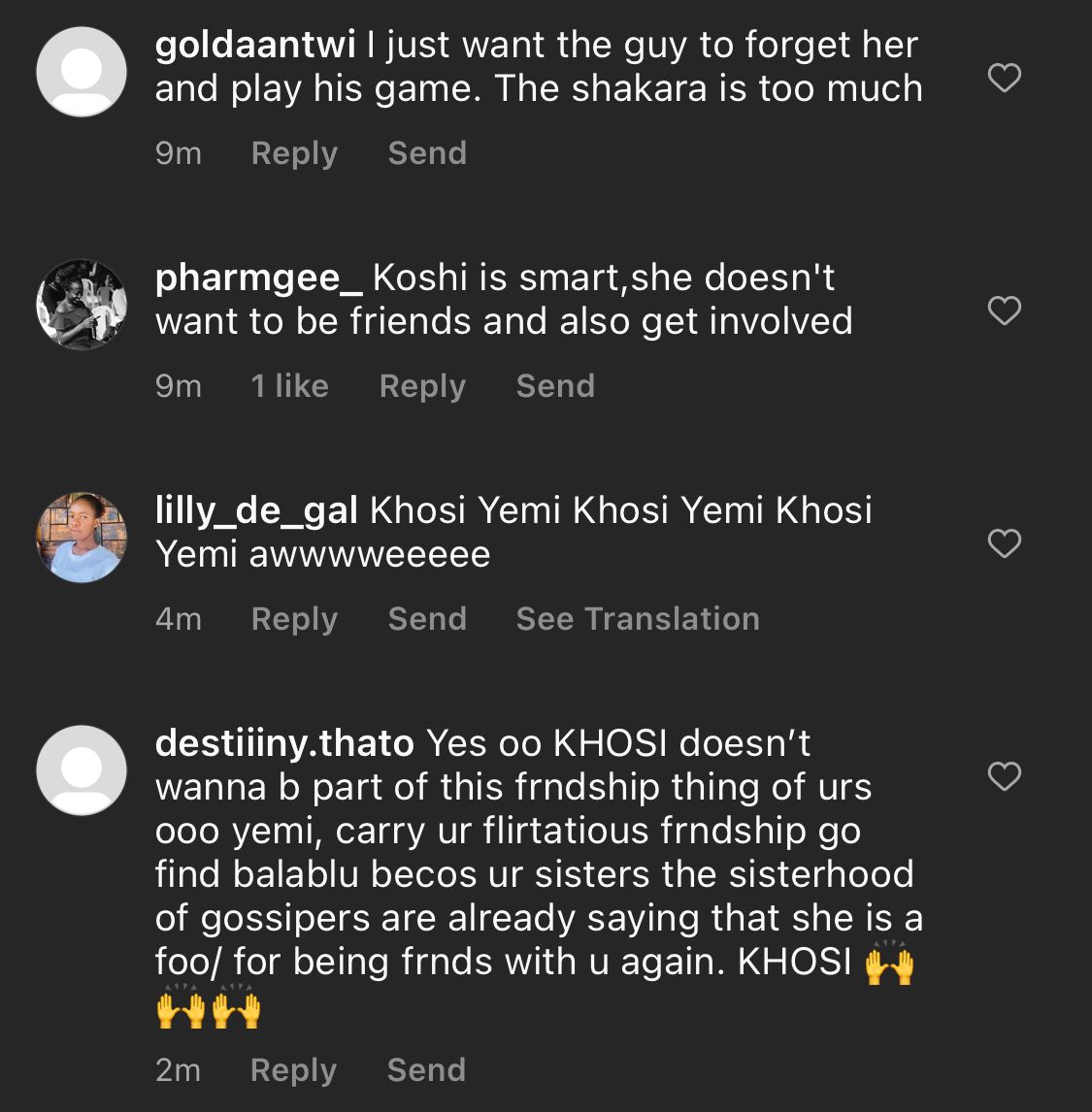Open the destiiiny.thato username link
The image size is (1092, 1112).
tap(284, 743)
